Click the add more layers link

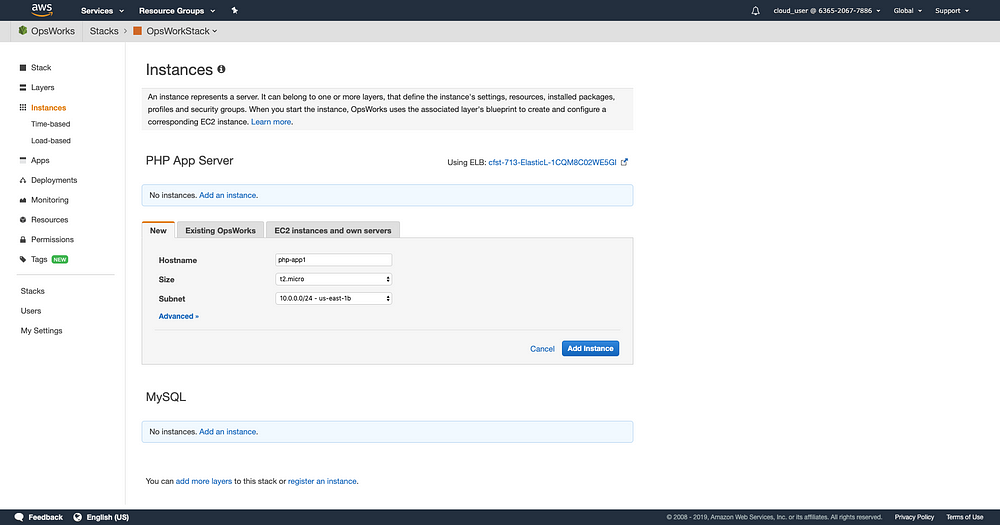click(x=203, y=482)
